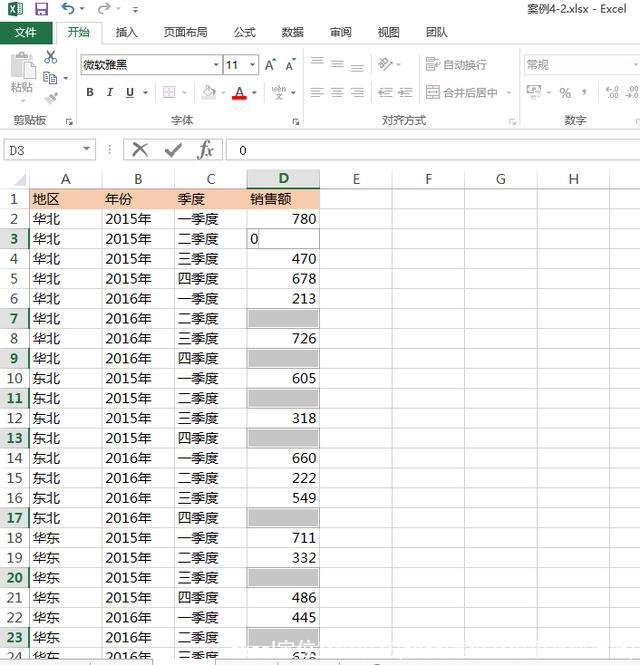Image resolution: width=640 pixels, height=665 pixels.
Task: Click the 粘贴 paste button
Action: [21, 75]
